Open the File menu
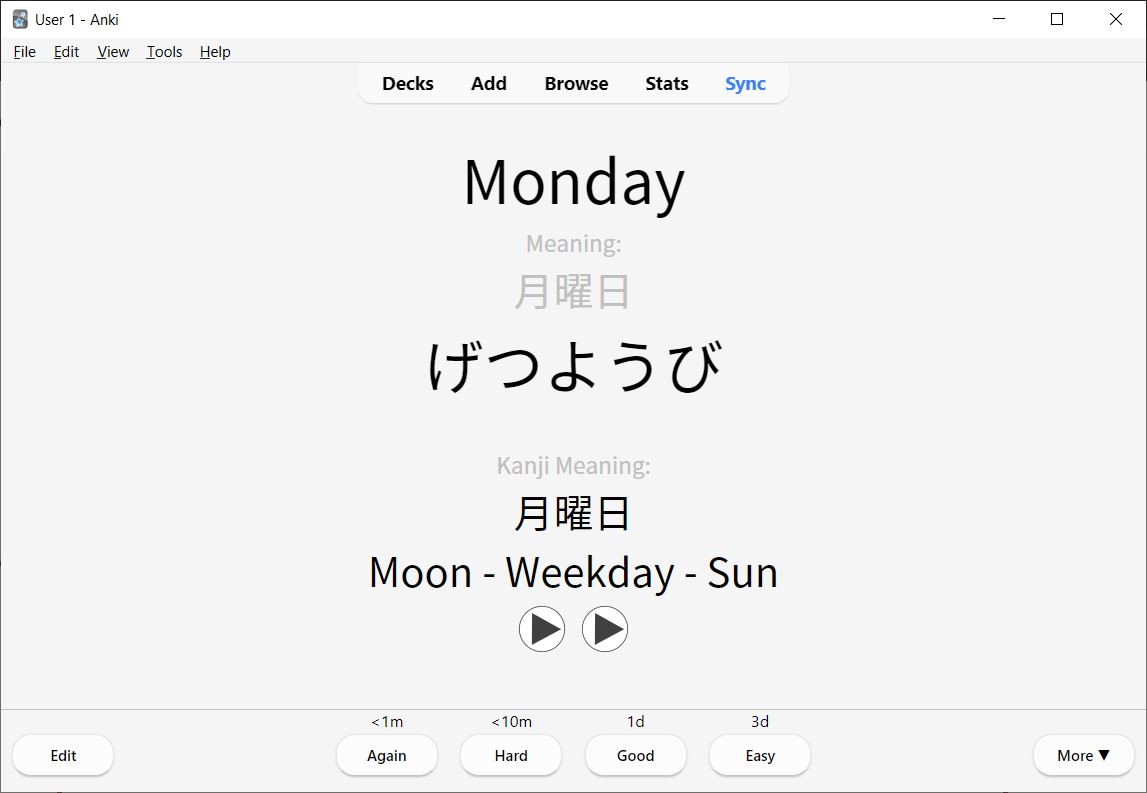 [x=23, y=51]
